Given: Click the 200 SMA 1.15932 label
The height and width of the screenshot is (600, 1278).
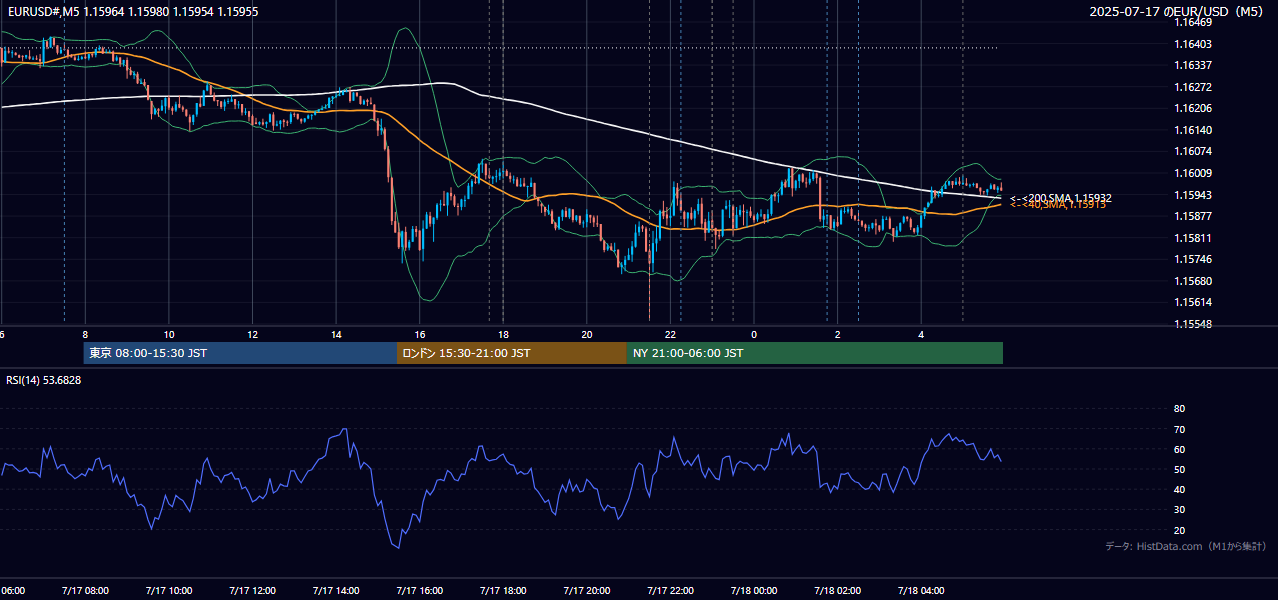Looking at the screenshot, I should [x=1061, y=198].
